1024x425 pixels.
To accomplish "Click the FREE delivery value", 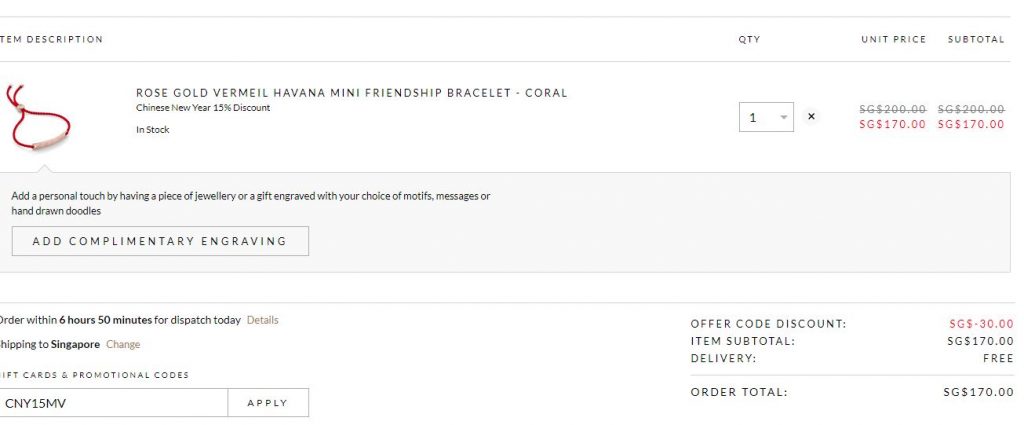I will (998, 358).
